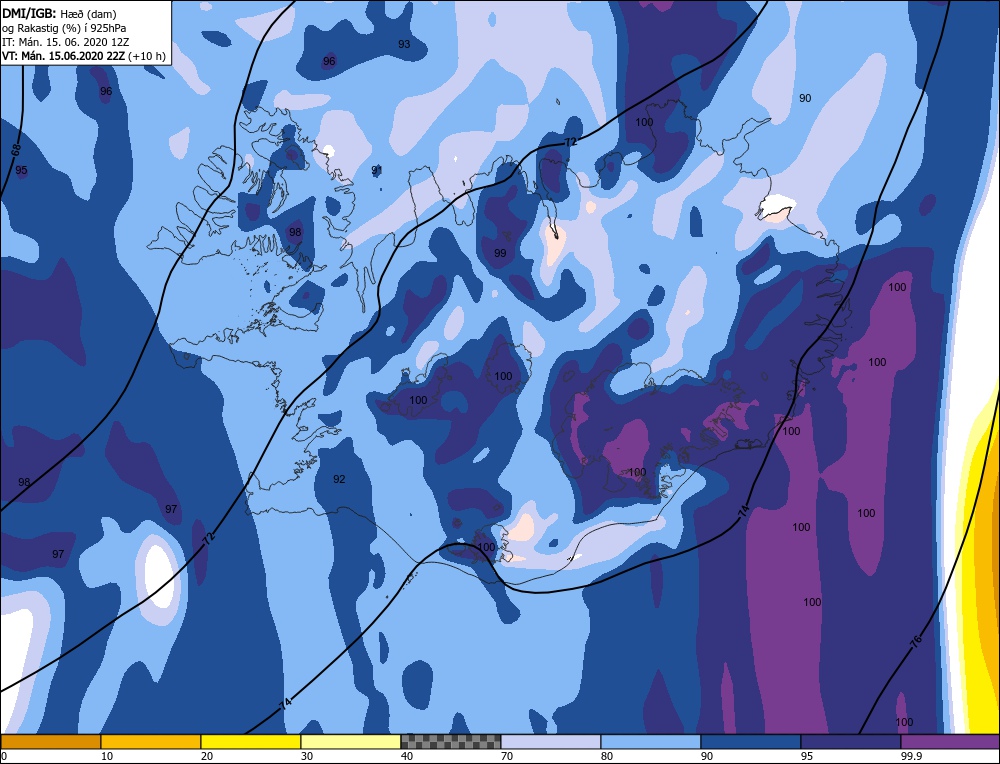Click the '70' legend scale label
This screenshot has width=1000, height=764.
[x=506, y=756]
